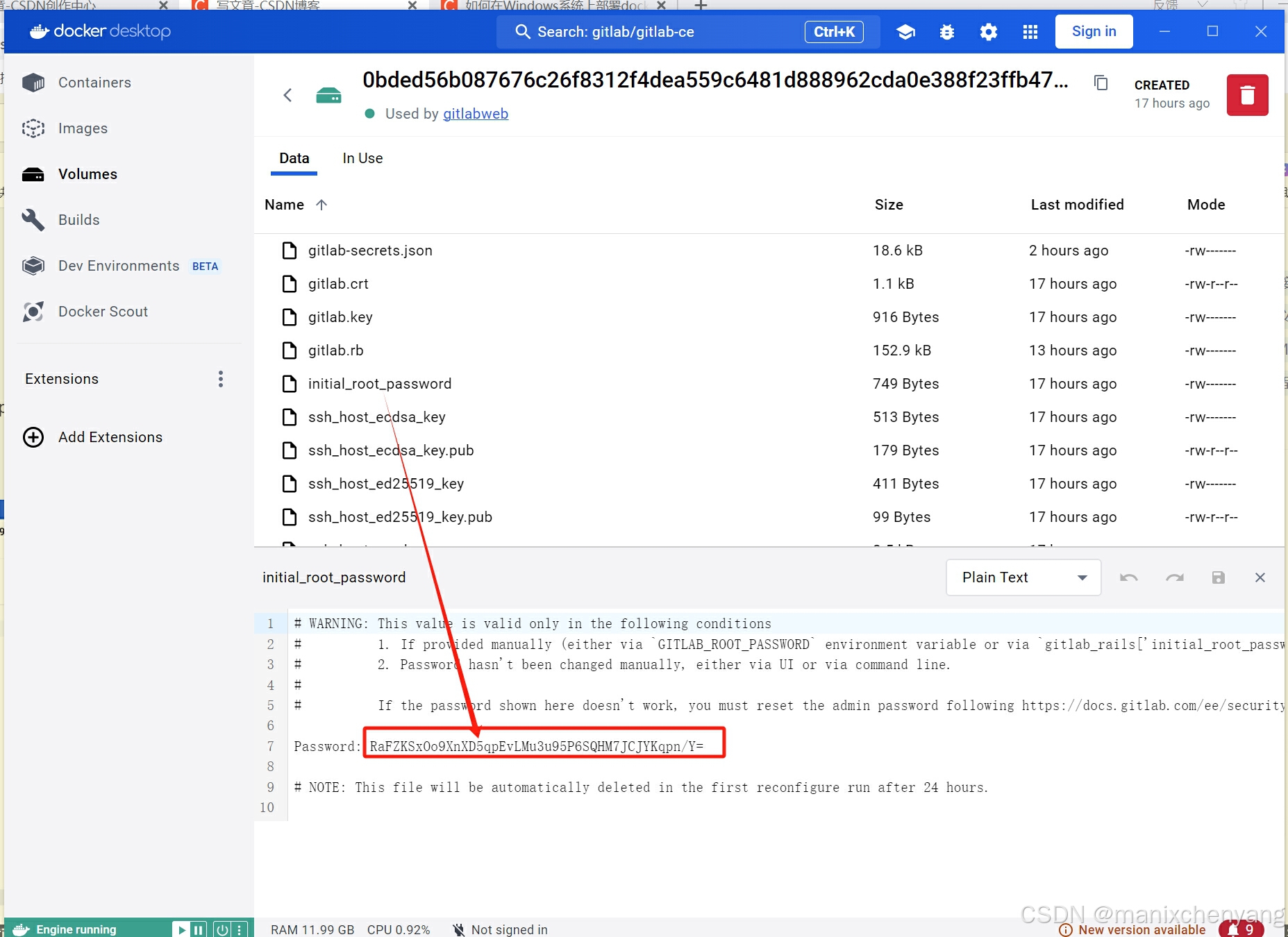
Task: Sort the list by Name column
Action: coord(285,205)
